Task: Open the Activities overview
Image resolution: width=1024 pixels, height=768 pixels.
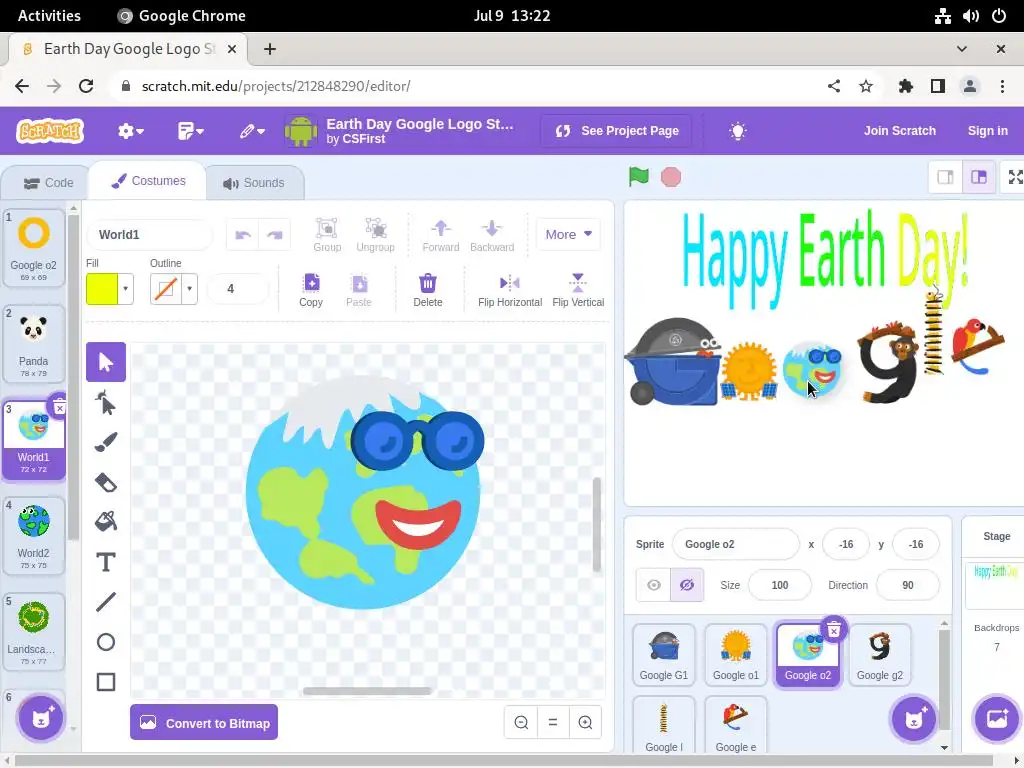Action: click(49, 16)
